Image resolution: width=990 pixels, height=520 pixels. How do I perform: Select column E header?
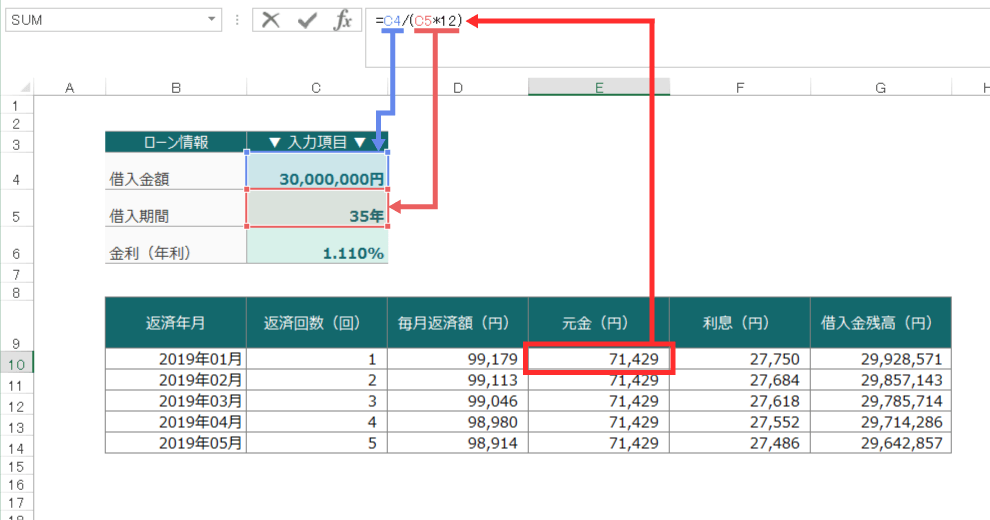[x=599, y=88]
